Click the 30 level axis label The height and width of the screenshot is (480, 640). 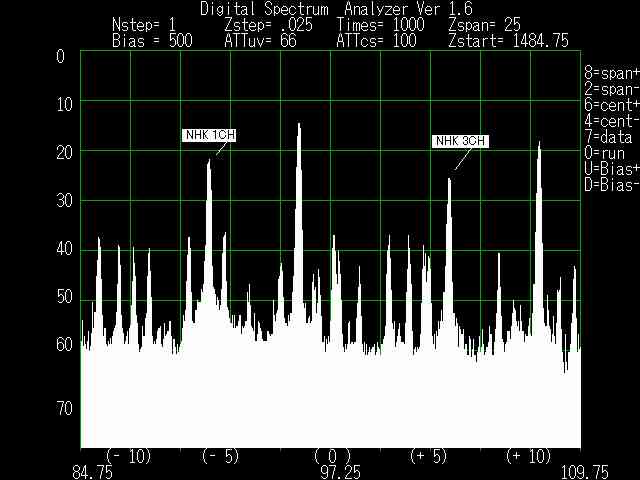coord(64,201)
